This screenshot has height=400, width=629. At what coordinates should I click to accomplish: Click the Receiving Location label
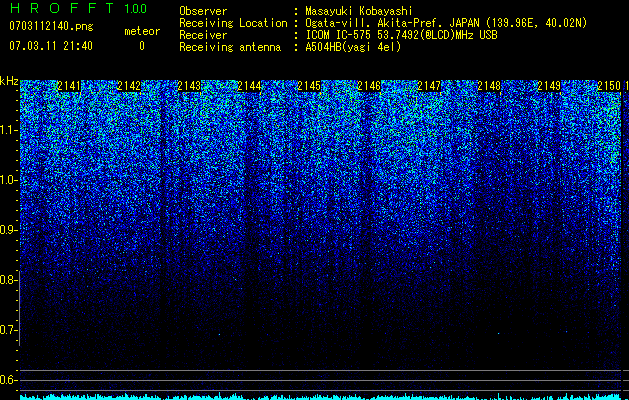(x=233, y=23)
